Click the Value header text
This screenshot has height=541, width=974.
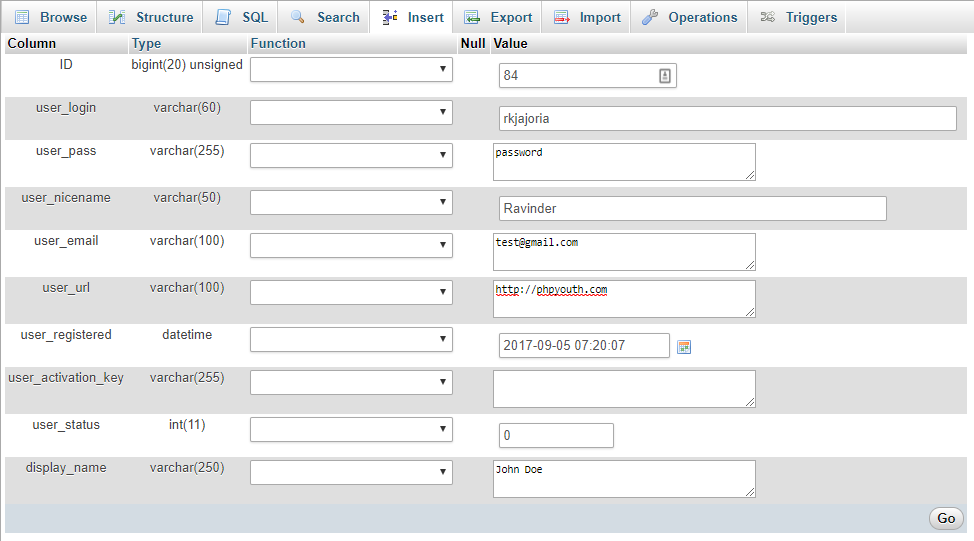(x=510, y=43)
